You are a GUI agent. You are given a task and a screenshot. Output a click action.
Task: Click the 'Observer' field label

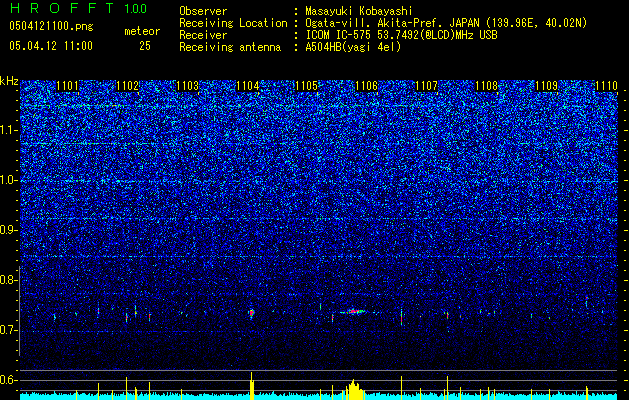(x=203, y=11)
